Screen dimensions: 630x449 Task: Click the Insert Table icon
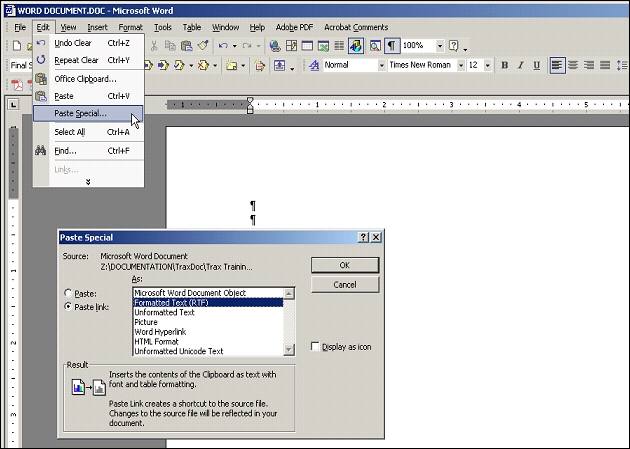307,46
